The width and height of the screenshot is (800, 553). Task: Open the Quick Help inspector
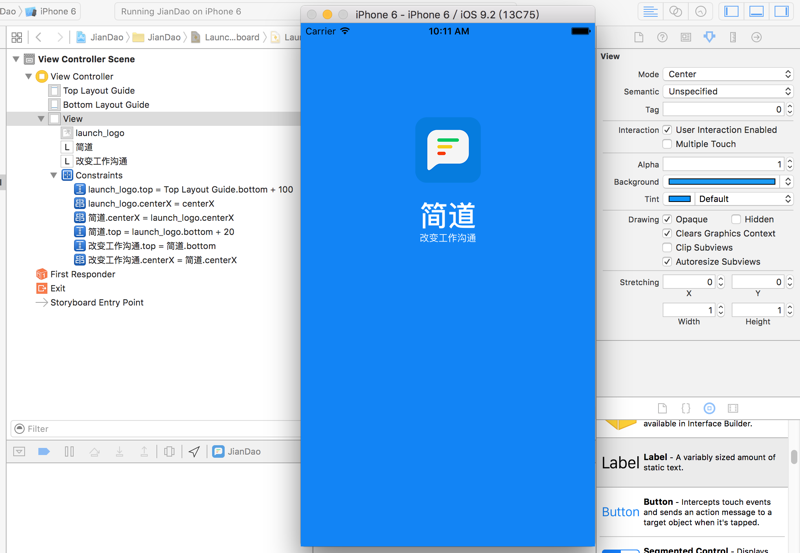[x=662, y=37]
